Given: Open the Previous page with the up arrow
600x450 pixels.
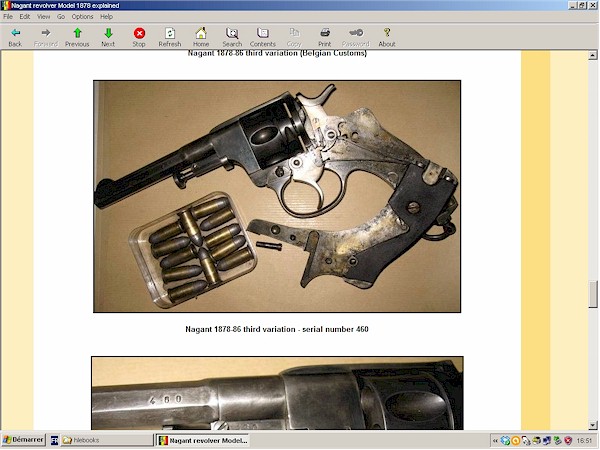Looking at the screenshot, I should click(x=77, y=37).
